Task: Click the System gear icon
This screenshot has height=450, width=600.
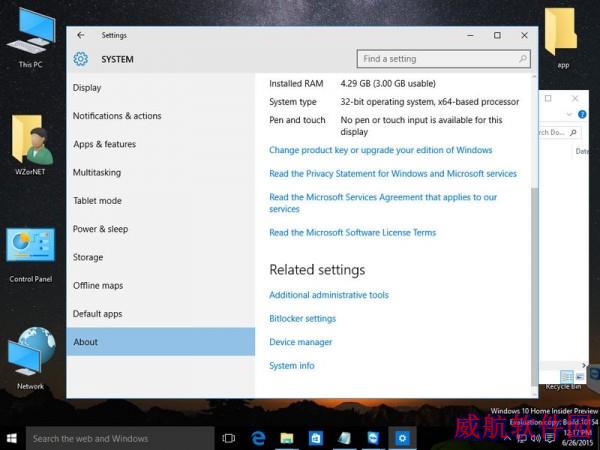Action: tap(81, 59)
